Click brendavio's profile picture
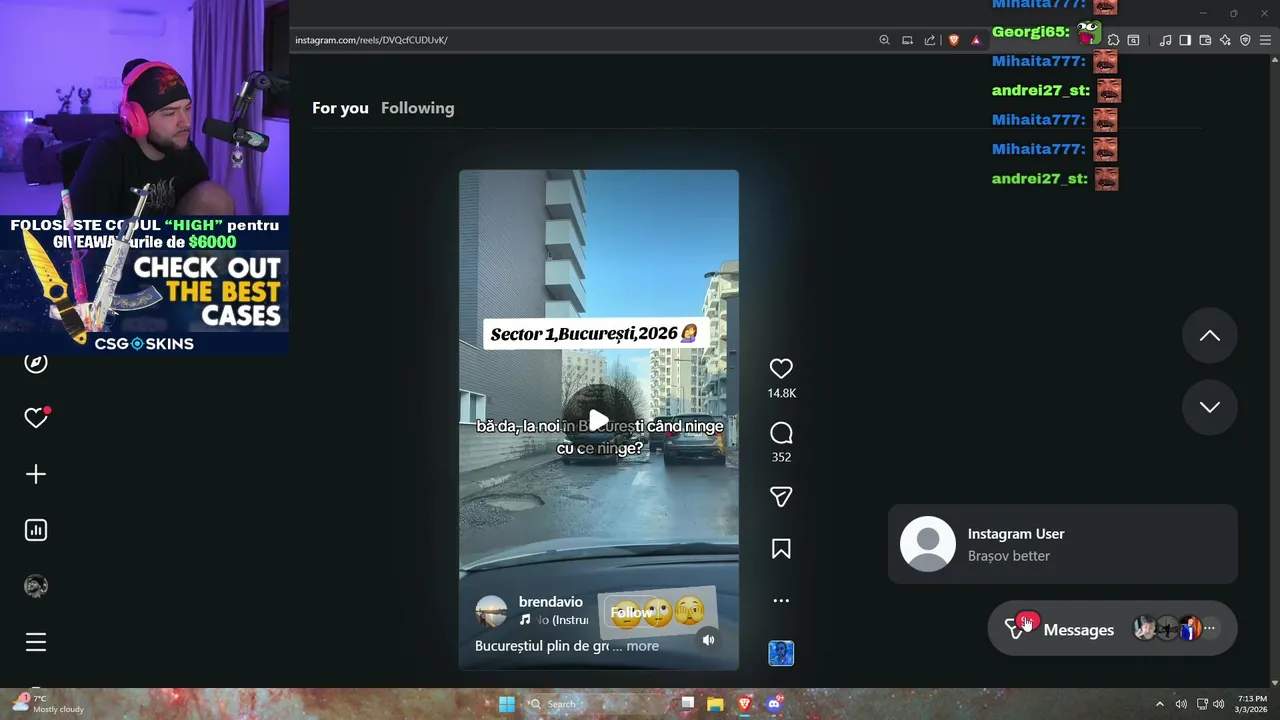1280x720 pixels. point(491,611)
